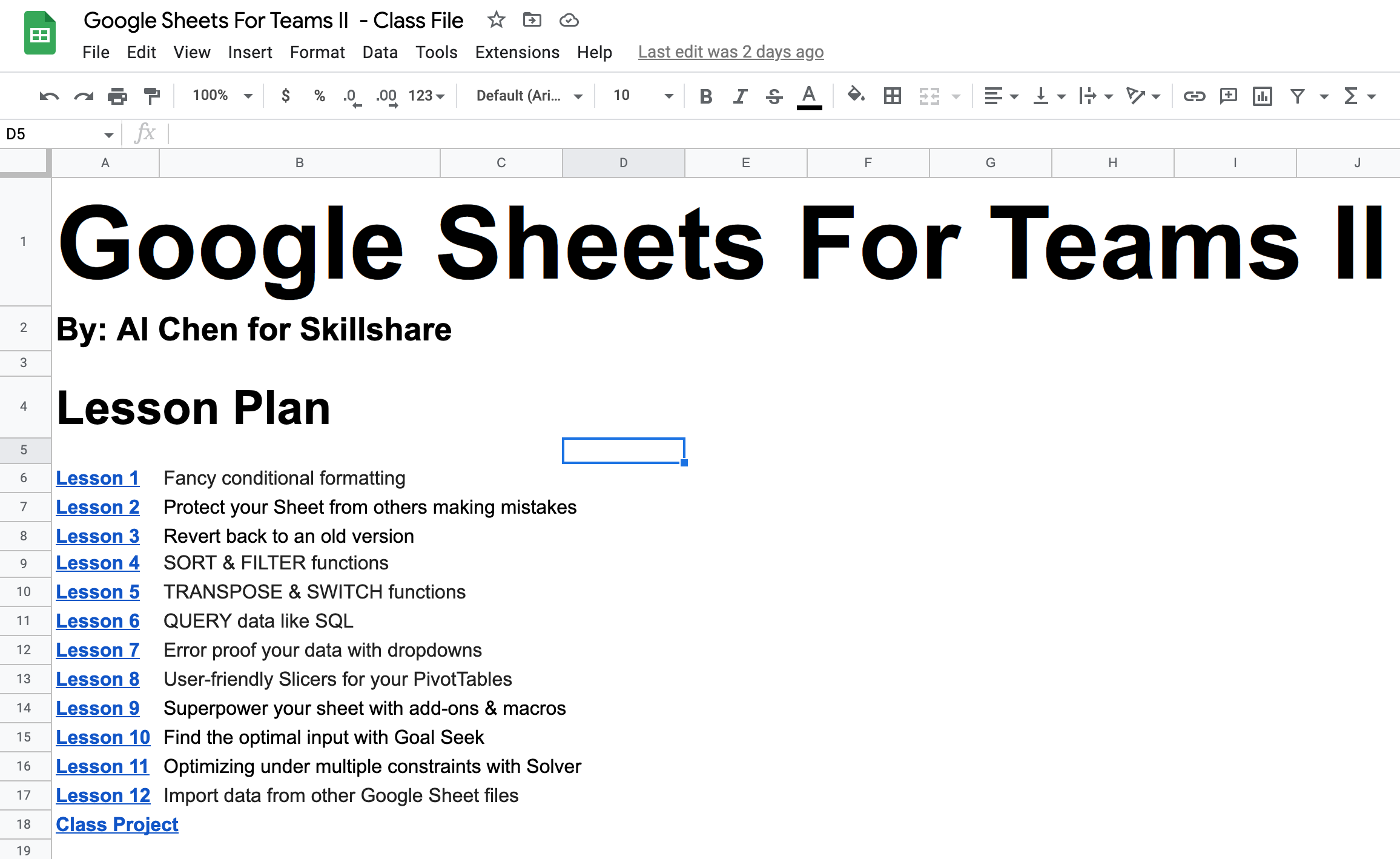Click the Print icon
This screenshot has height=859, width=1400.
[117, 95]
